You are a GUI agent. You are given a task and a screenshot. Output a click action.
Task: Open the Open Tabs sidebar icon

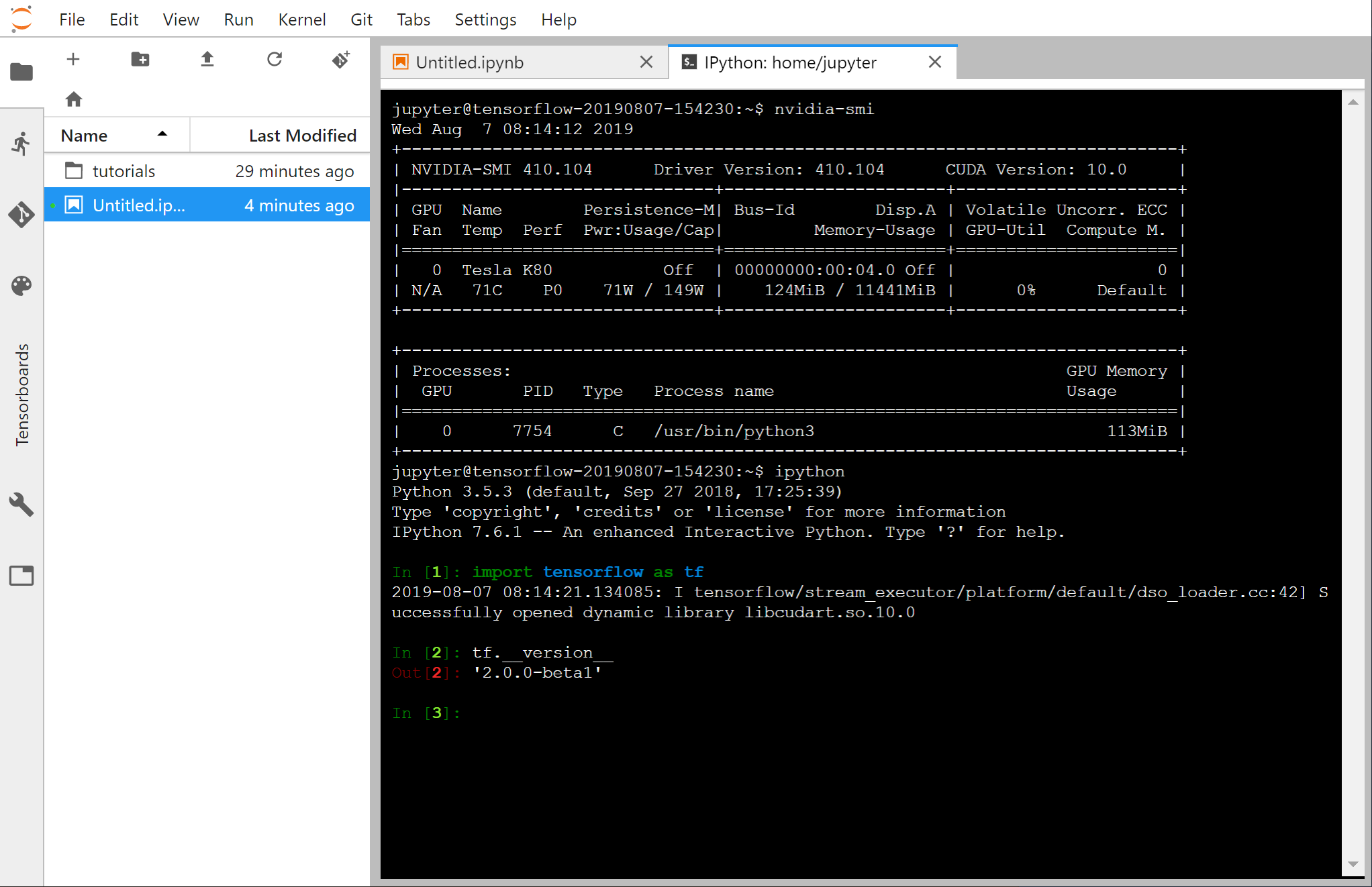[x=21, y=575]
